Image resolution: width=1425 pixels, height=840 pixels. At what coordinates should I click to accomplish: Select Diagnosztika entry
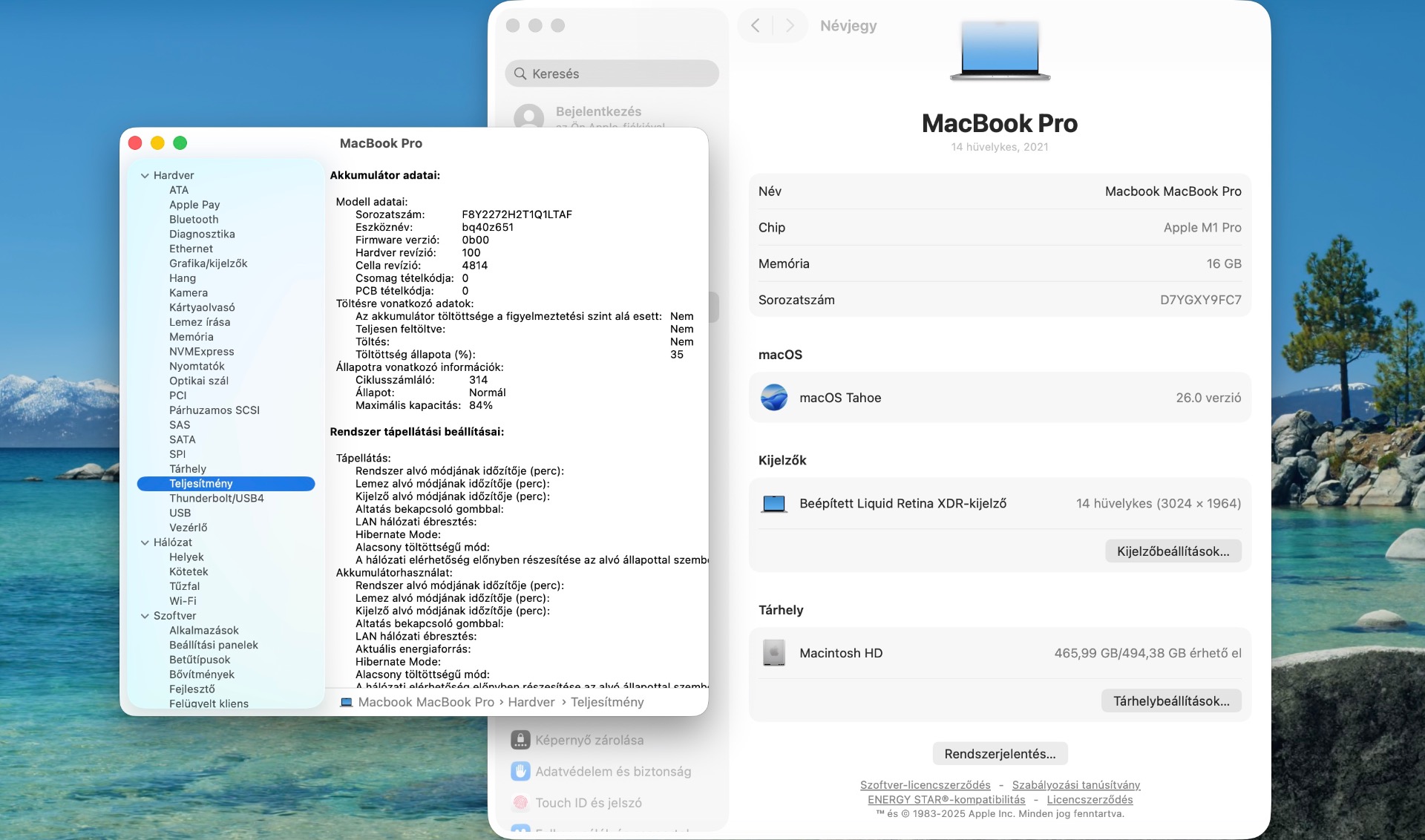[202, 234]
